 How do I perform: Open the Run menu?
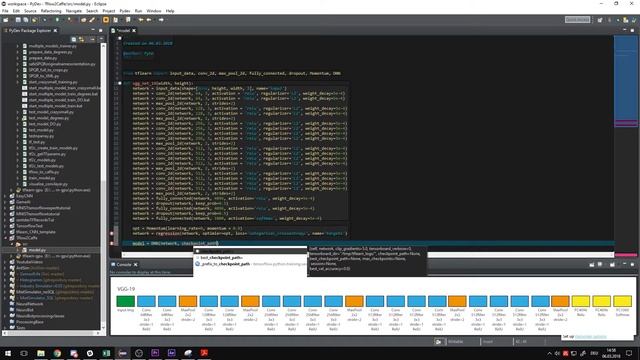(138, 11)
